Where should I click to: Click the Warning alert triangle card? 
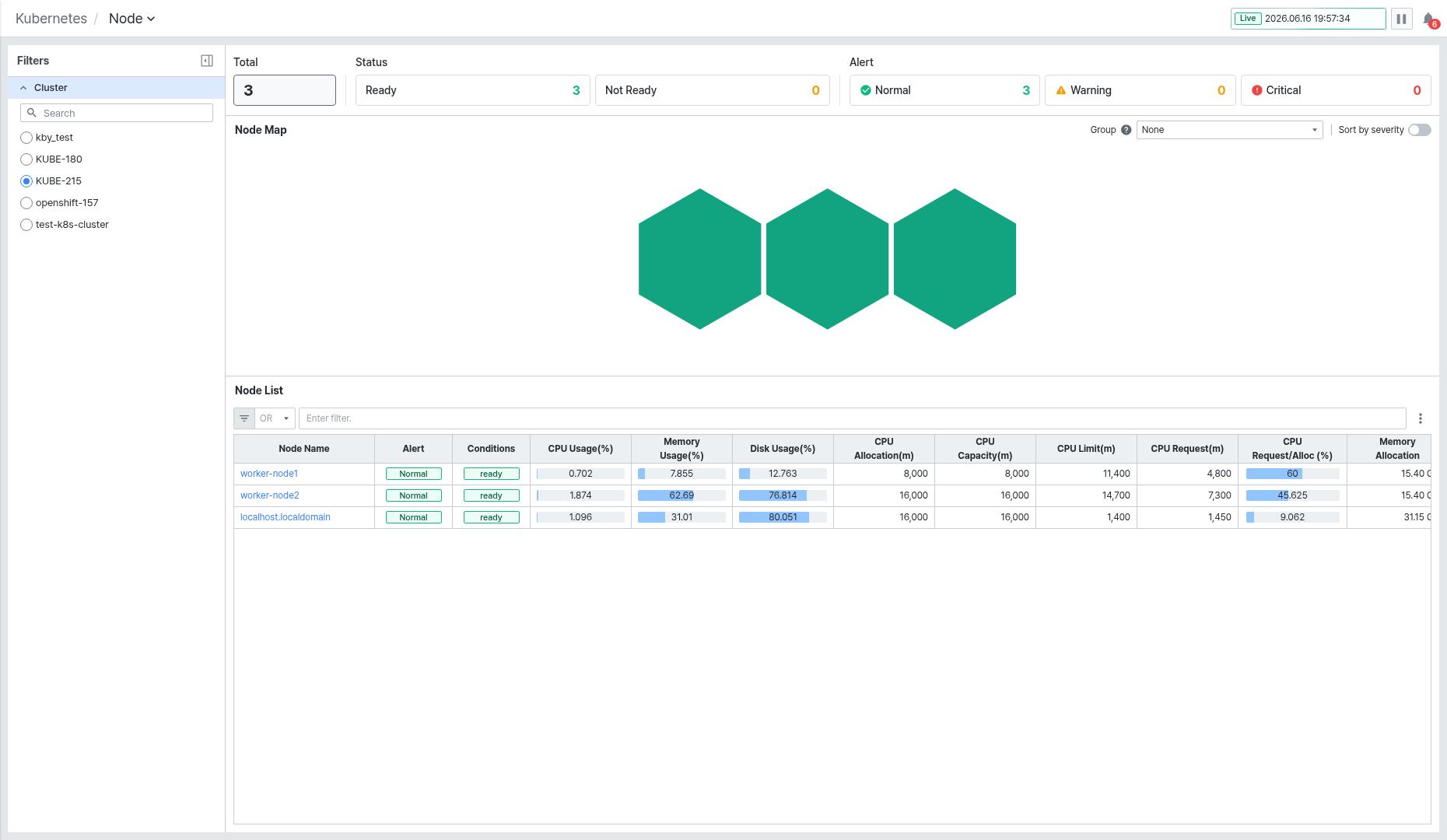[x=1140, y=90]
